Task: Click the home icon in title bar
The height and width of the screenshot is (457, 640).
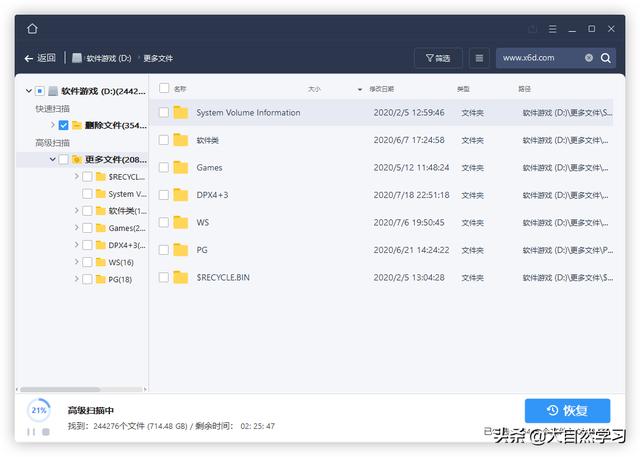Action: tap(32, 28)
